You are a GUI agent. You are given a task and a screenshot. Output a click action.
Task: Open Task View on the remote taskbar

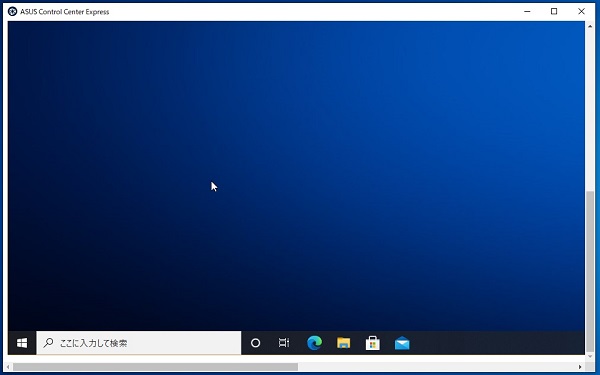[284, 343]
